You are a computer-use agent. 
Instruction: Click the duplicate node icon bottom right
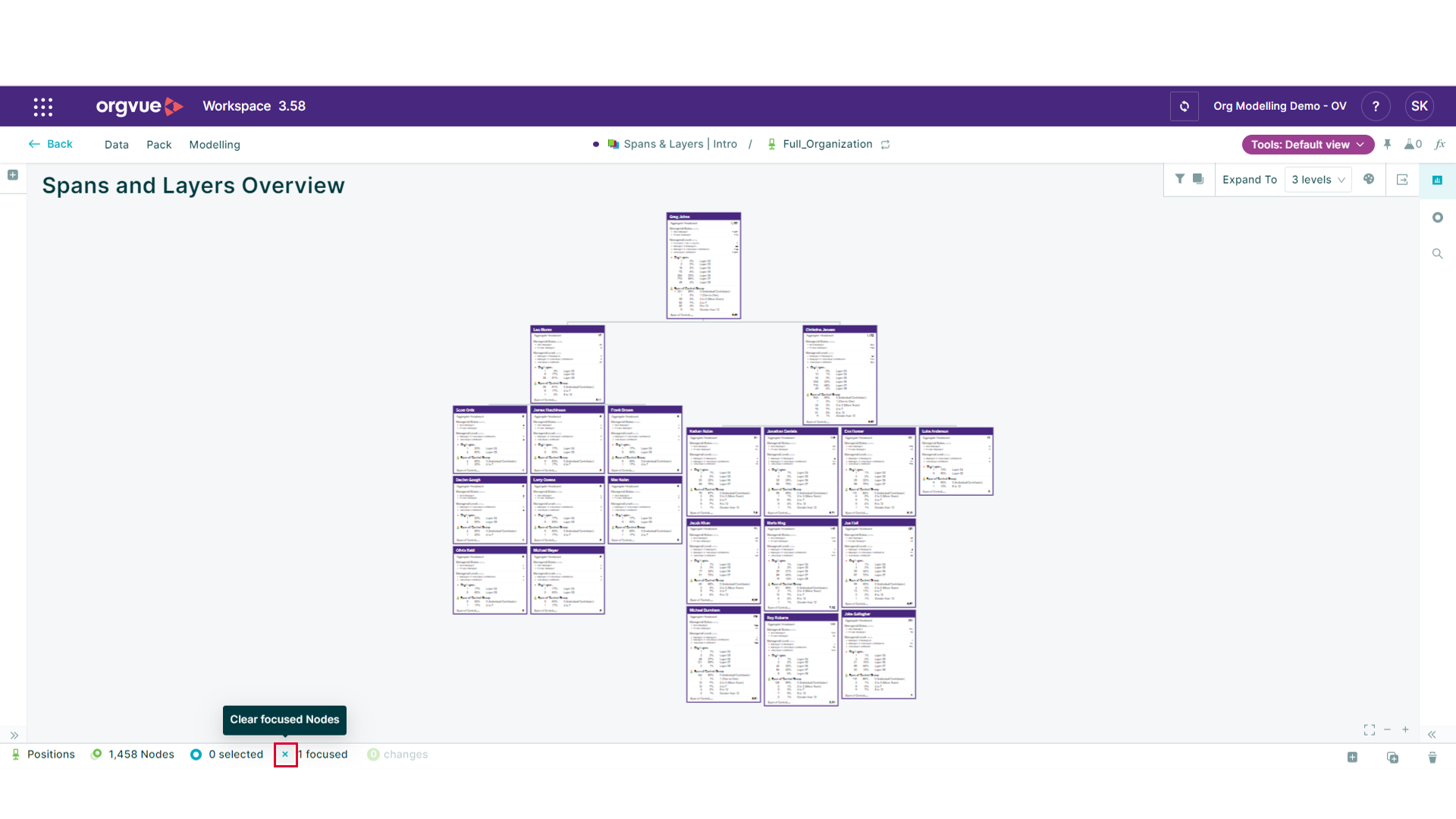(1393, 758)
